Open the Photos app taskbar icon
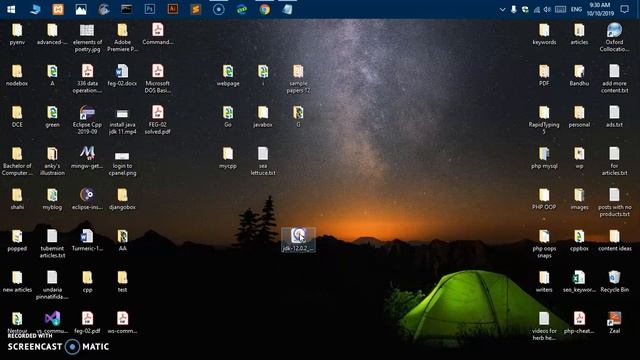Viewport: 640px width, 360px height. [x=81, y=9]
